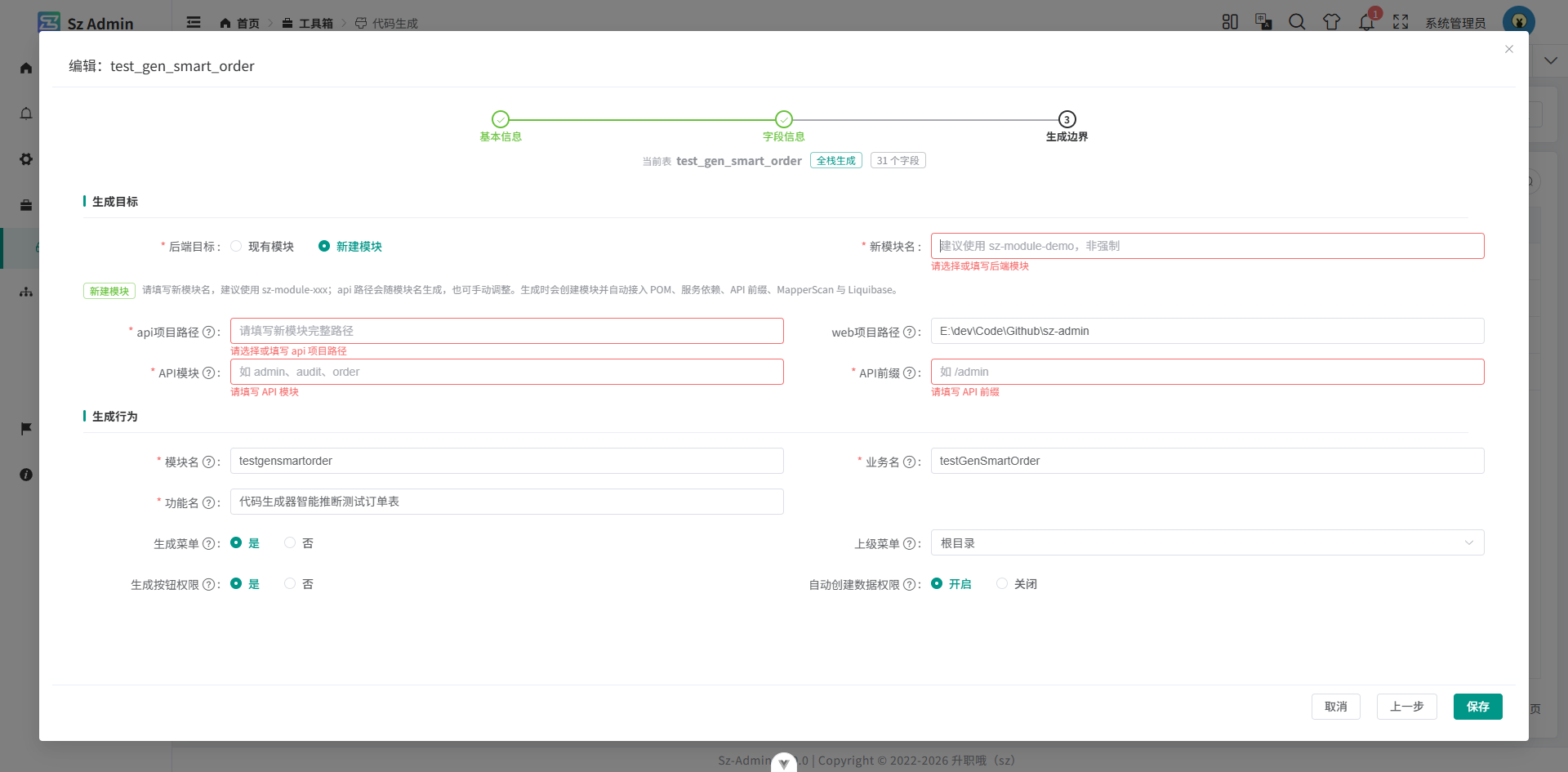
Task: Open 首页 breadcrumb link
Action: (x=240, y=23)
